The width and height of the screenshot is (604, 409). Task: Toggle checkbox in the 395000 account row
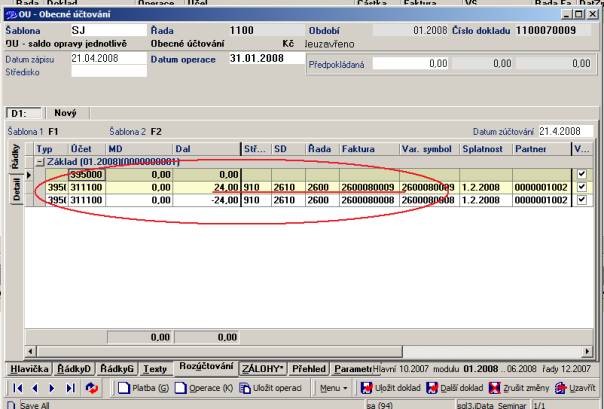[x=584, y=174]
